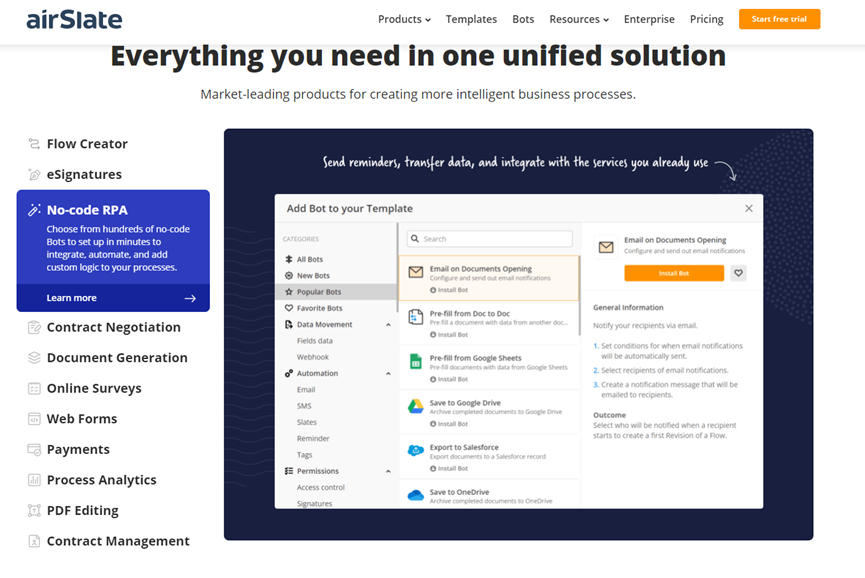
Task: Open the Resources dropdown menu
Action: click(x=579, y=19)
